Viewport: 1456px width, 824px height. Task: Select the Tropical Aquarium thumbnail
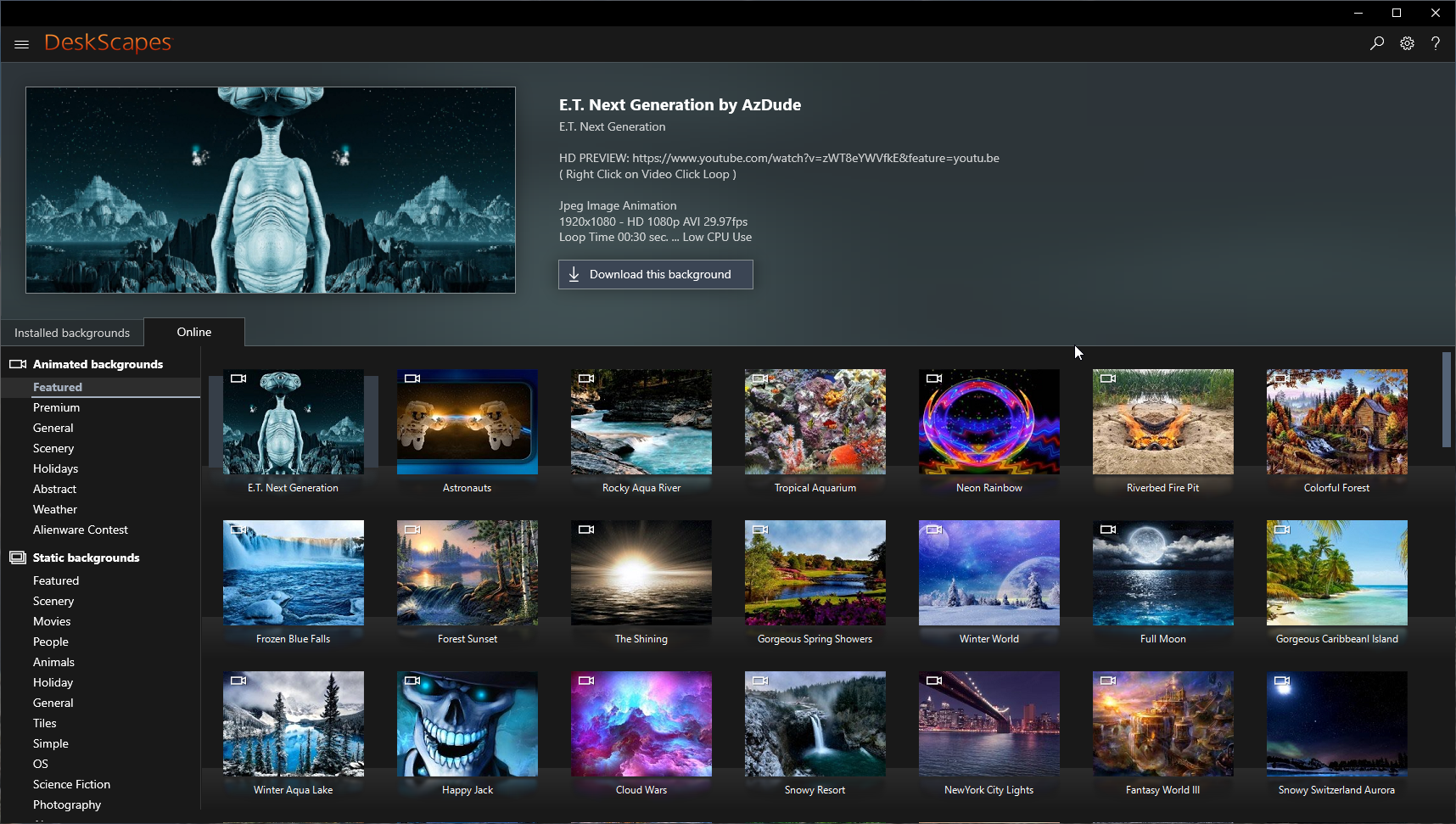click(815, 422)
